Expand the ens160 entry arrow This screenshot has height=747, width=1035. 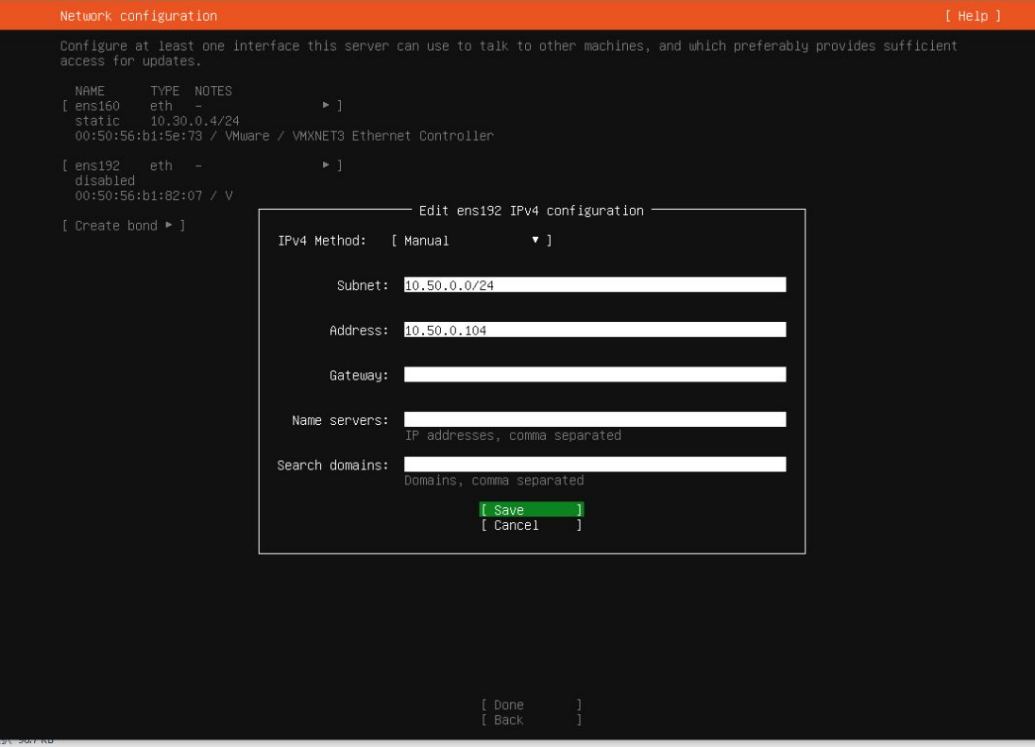(x=326, y=105)
